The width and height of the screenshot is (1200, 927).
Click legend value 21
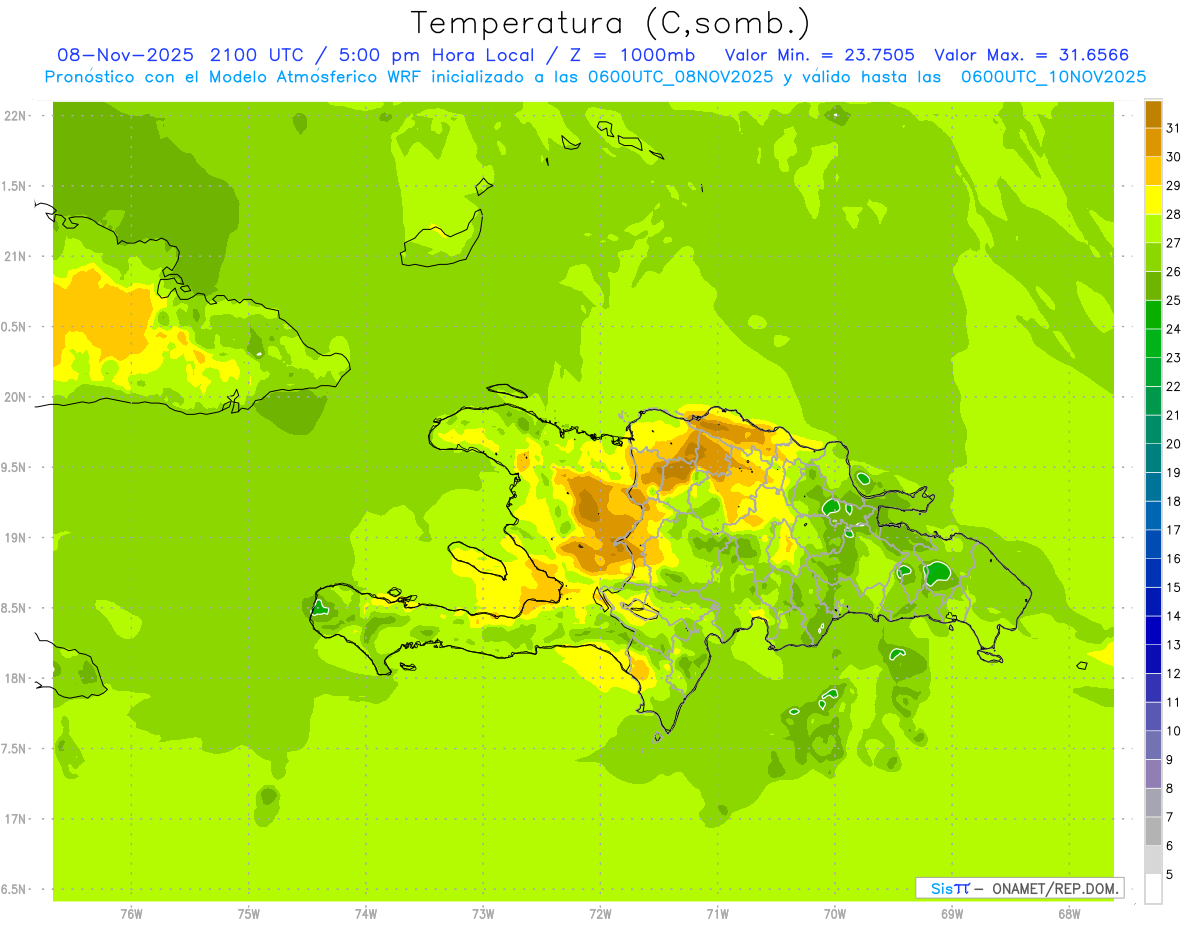[x=1174, y=415]
